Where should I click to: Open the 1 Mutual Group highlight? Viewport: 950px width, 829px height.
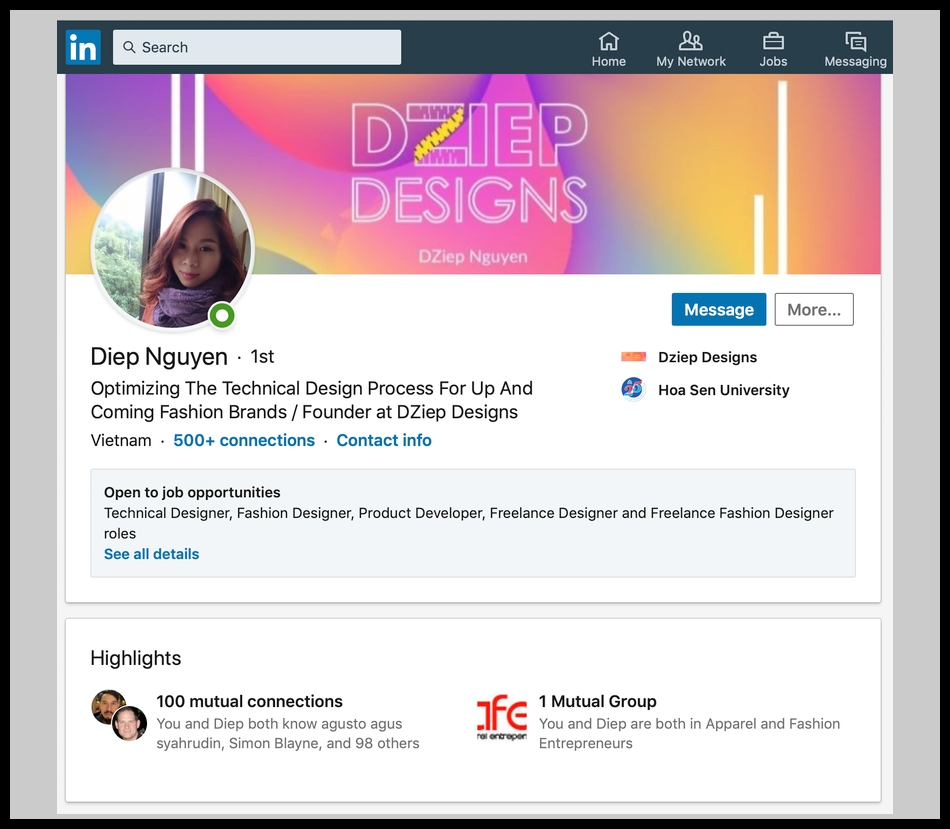(x=597, y=701)
